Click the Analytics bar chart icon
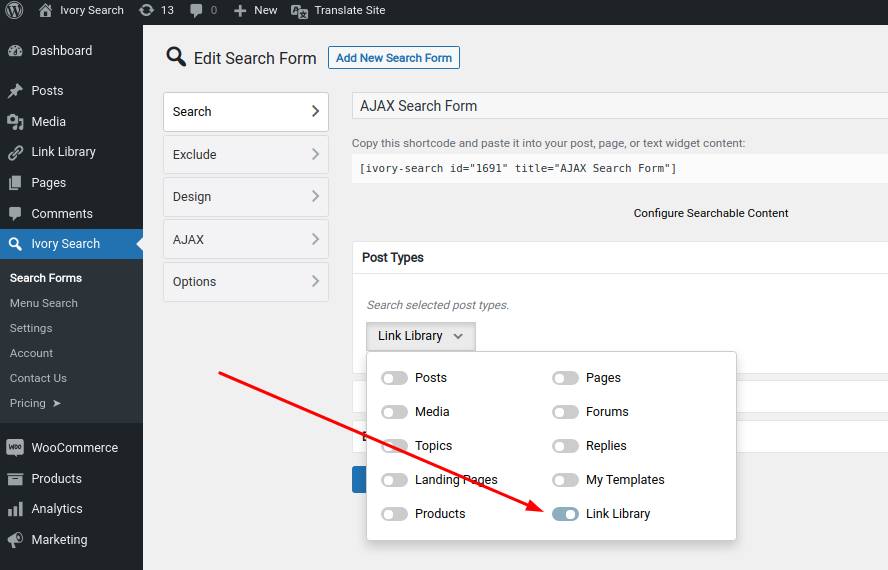 pyautogui.click(x=15, y=509)
